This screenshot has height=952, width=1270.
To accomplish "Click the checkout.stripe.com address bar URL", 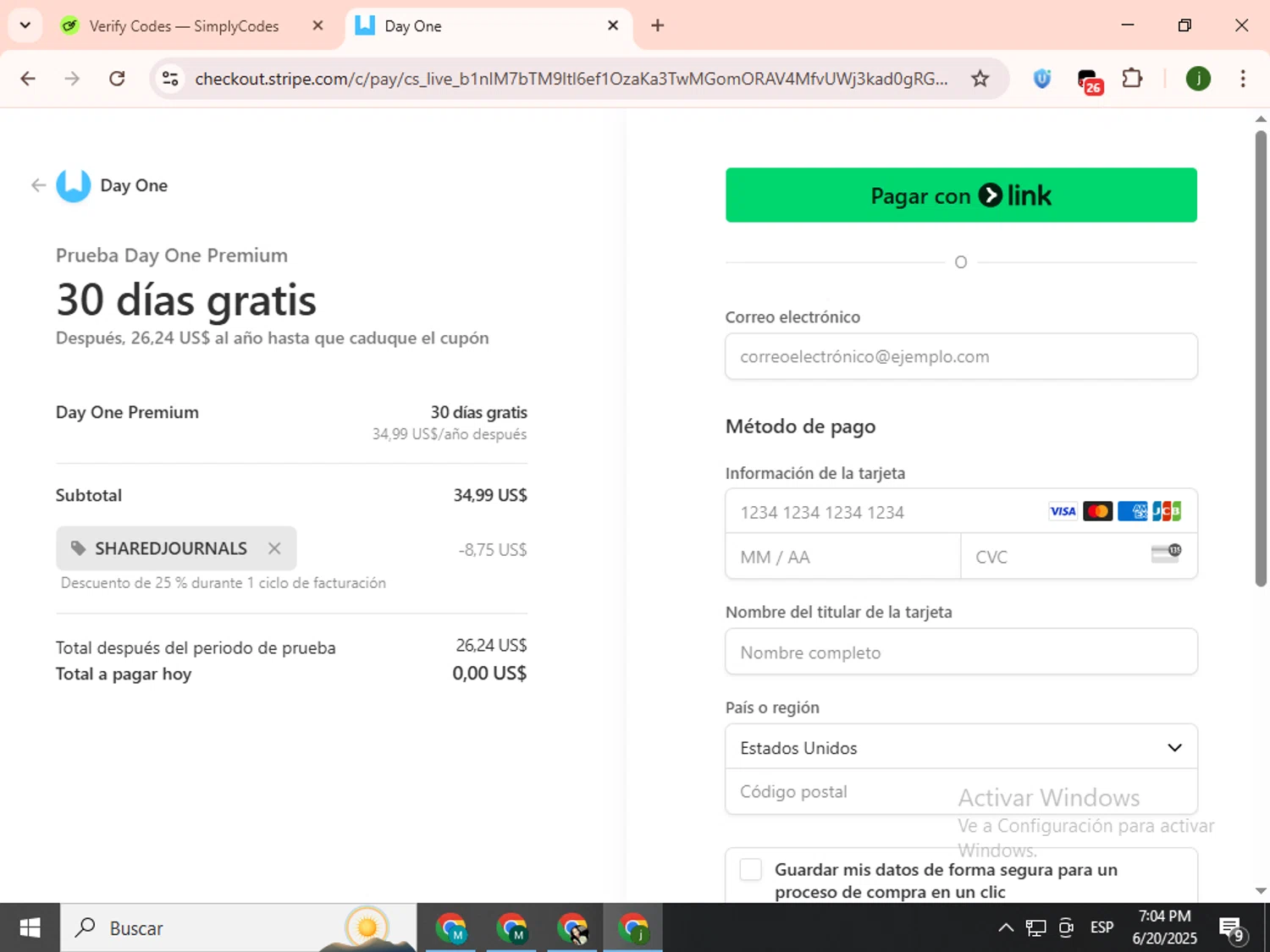I will click(x=571, y=79).
